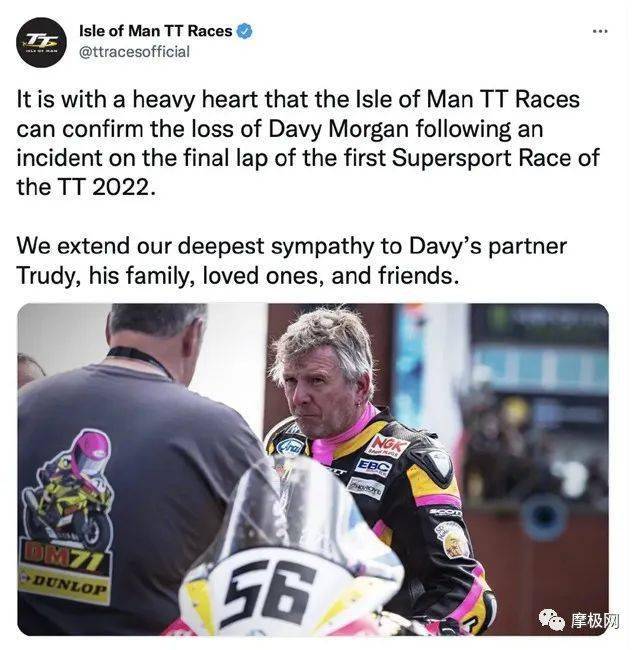
Task: Open the @ttracesofficial handle
Action: (x=134, y=52)
